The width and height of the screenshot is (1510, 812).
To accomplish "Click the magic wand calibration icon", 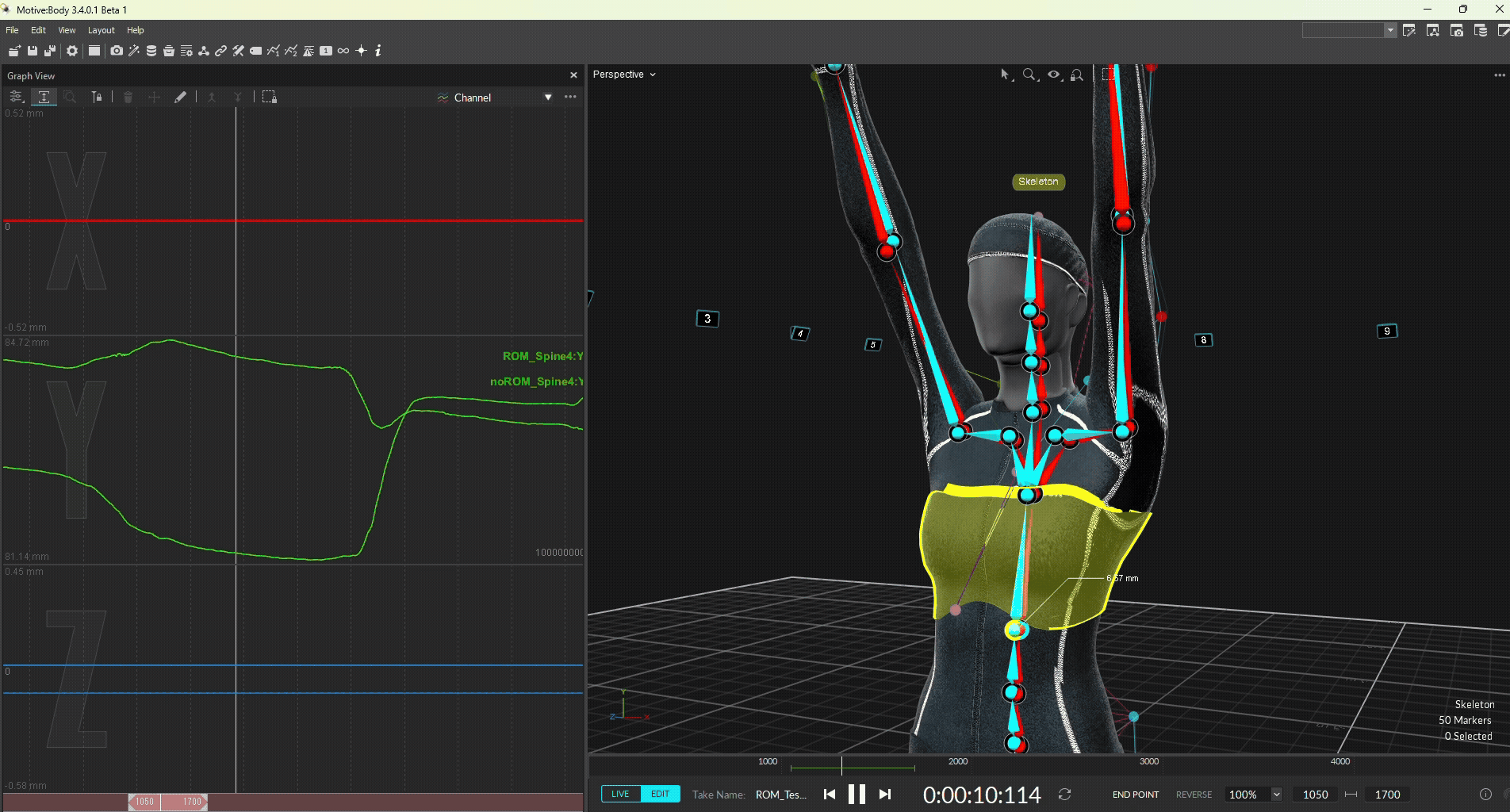I will point(134,51).
